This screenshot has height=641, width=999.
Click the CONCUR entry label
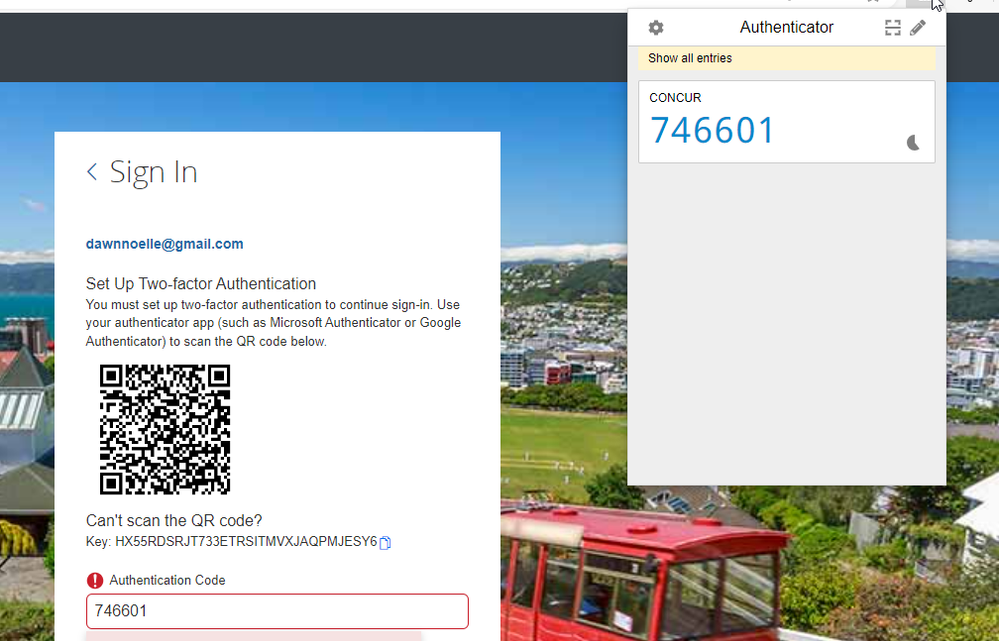point(675,97)
